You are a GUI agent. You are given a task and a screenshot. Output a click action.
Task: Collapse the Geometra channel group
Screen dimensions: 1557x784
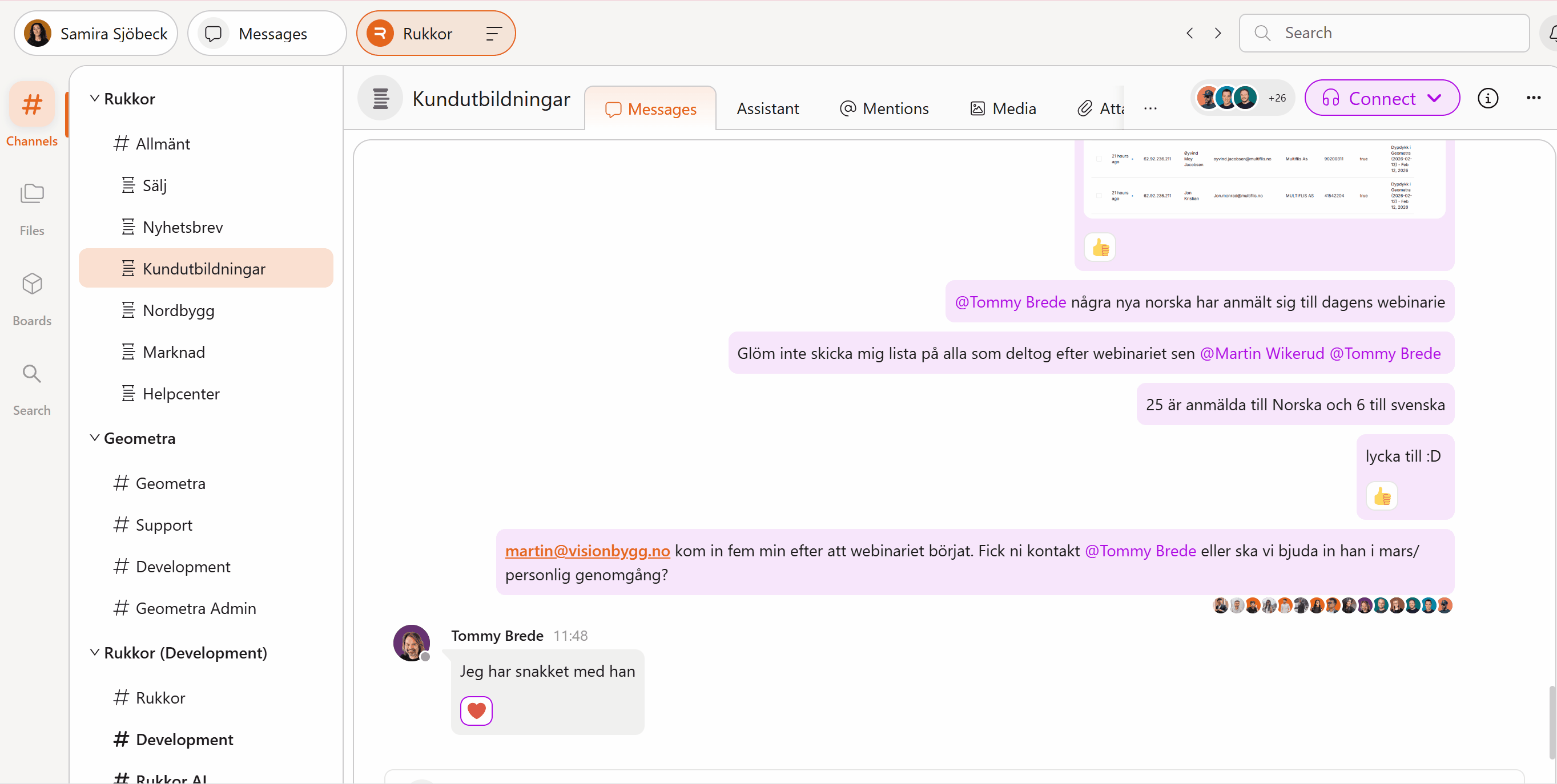click(95, 438)
